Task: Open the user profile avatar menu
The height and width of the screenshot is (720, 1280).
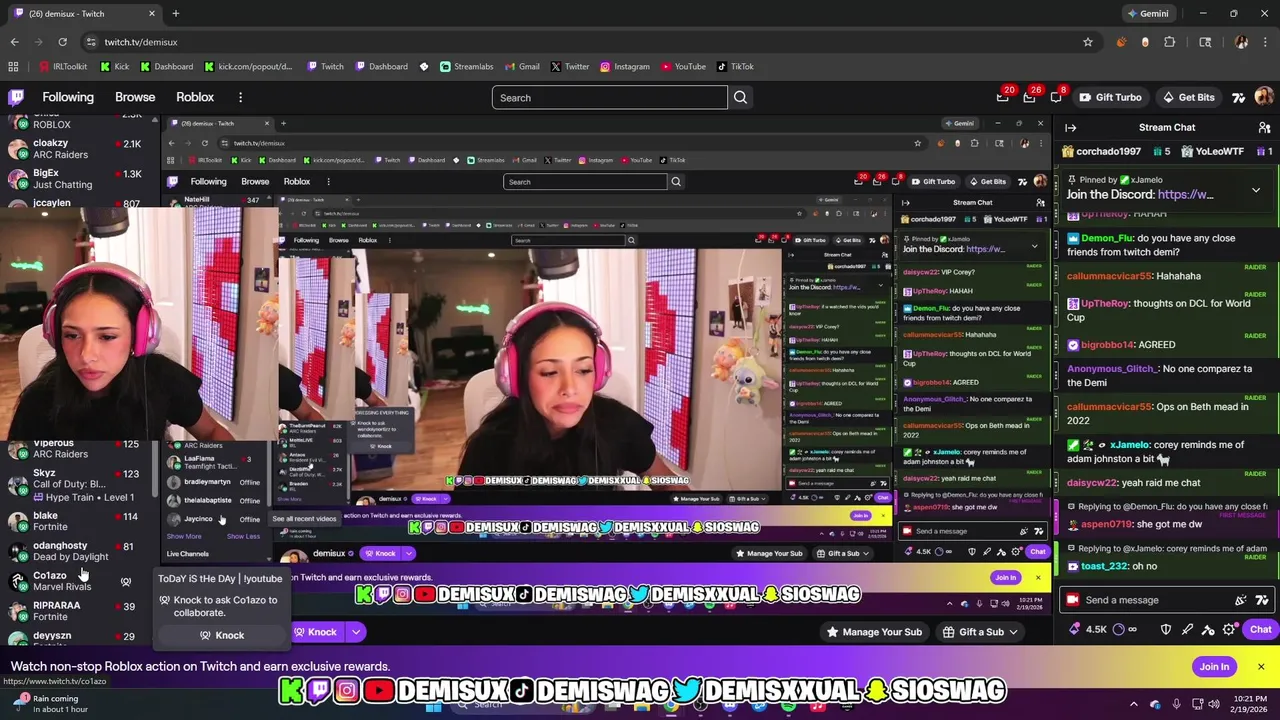Action: [1264, 97]
